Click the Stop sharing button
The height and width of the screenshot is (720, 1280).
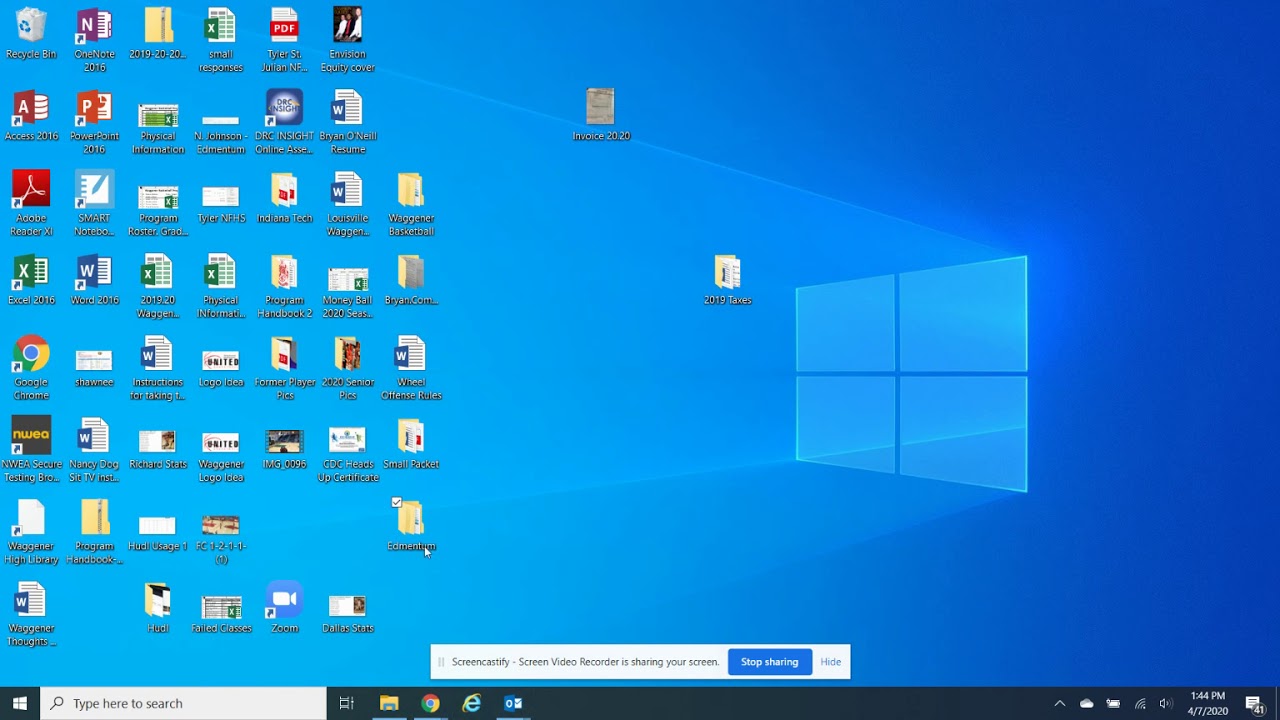[770, 662]
